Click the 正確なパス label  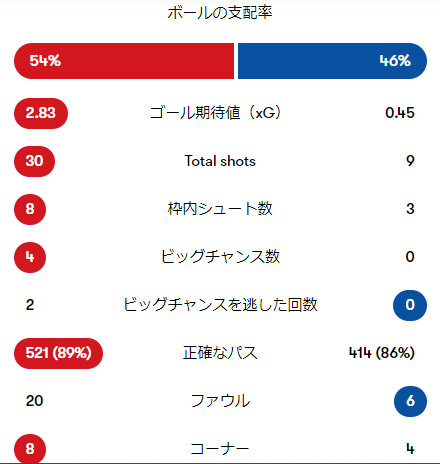[x=220, y=353]
